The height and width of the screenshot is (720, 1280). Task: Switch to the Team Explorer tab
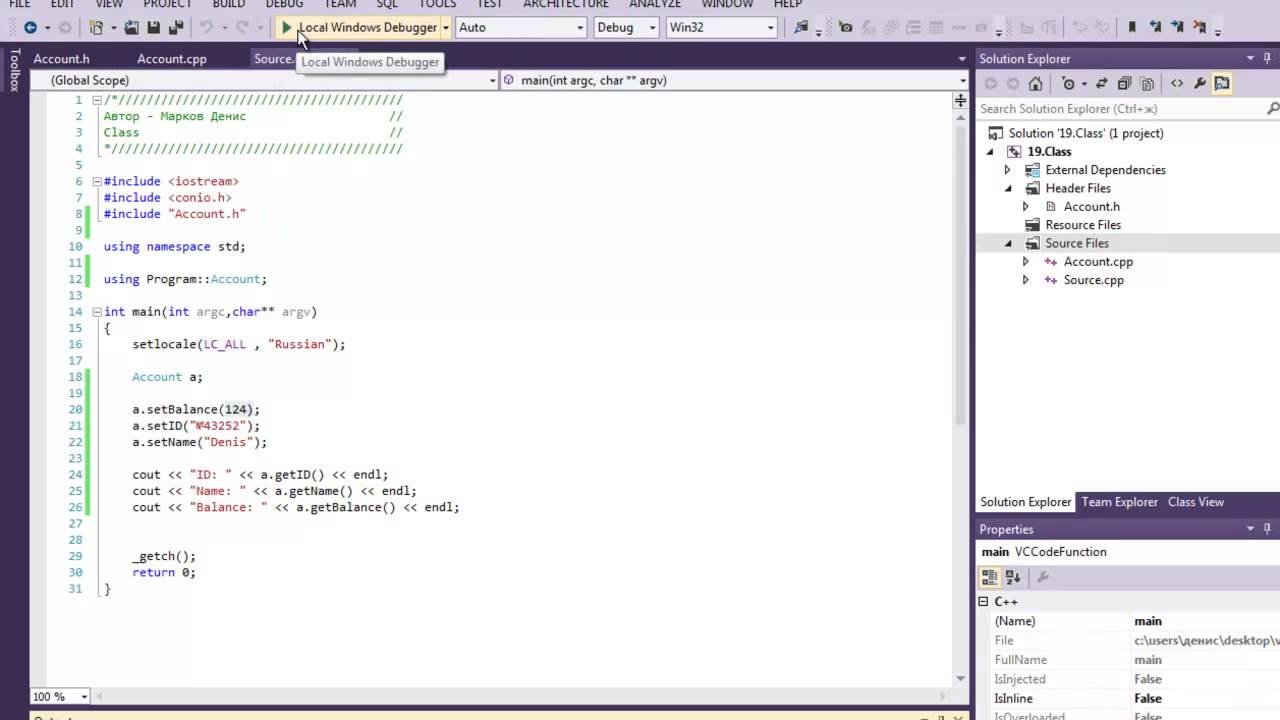[1119, 502]
